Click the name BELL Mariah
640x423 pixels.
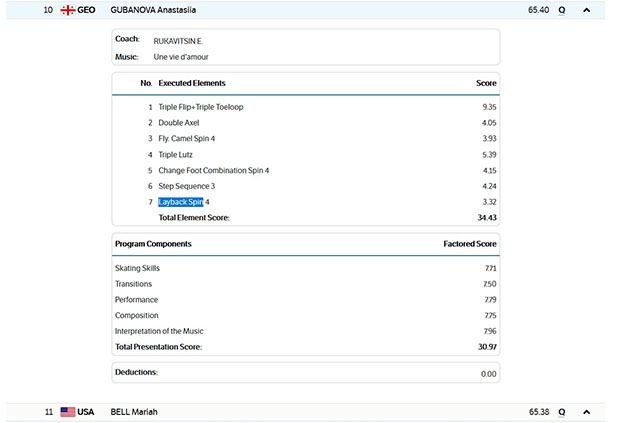tap(134, 411)
